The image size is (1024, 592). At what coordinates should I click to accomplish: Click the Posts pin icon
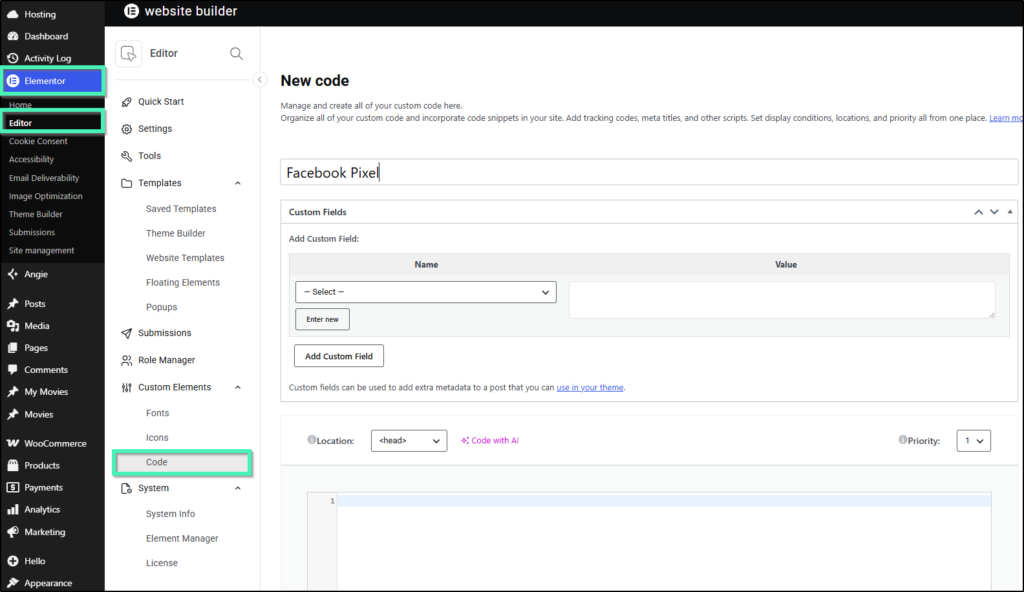pos(12,303)
